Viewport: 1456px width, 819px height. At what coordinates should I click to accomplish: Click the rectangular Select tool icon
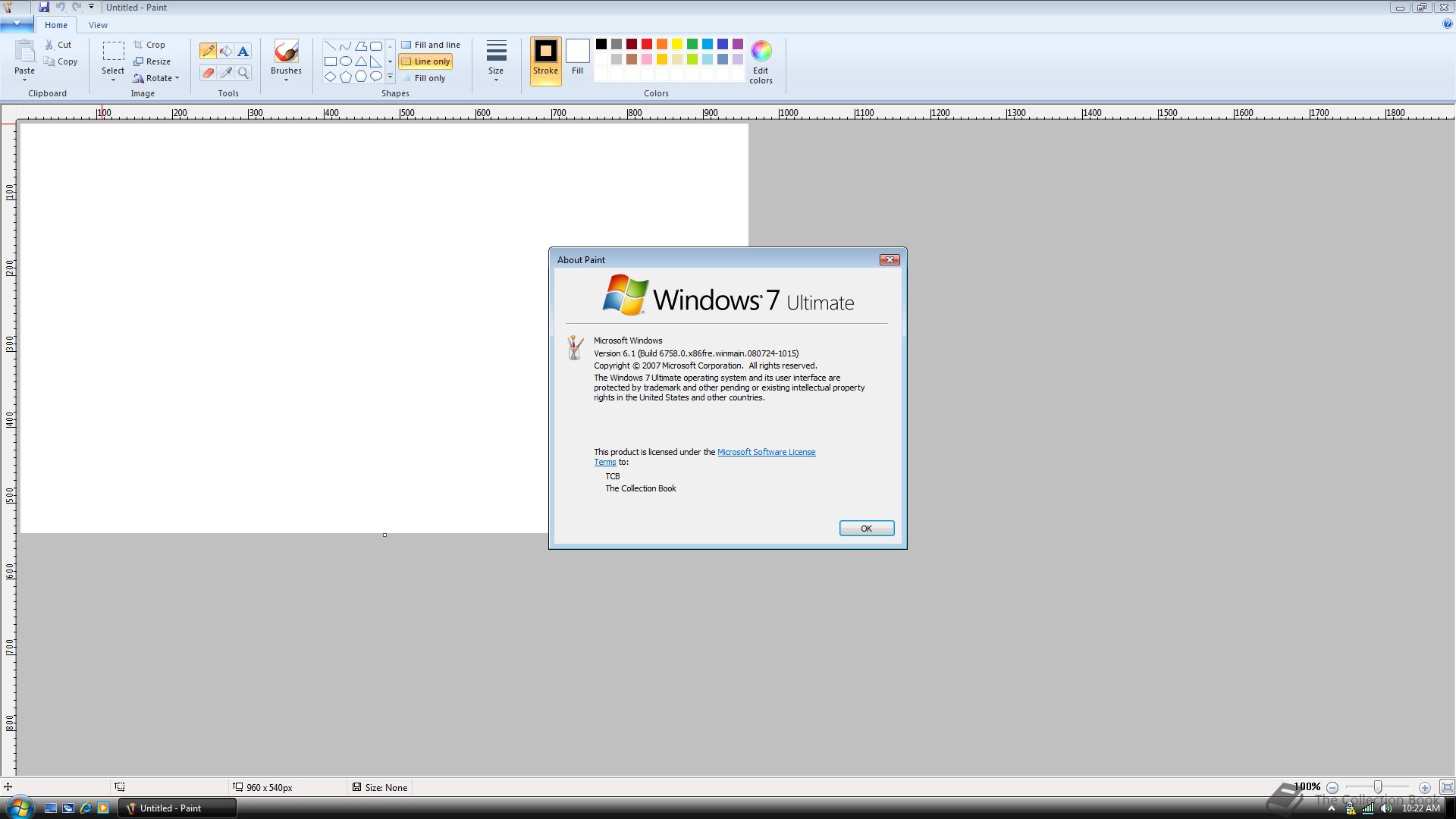[x=113, y=51]
